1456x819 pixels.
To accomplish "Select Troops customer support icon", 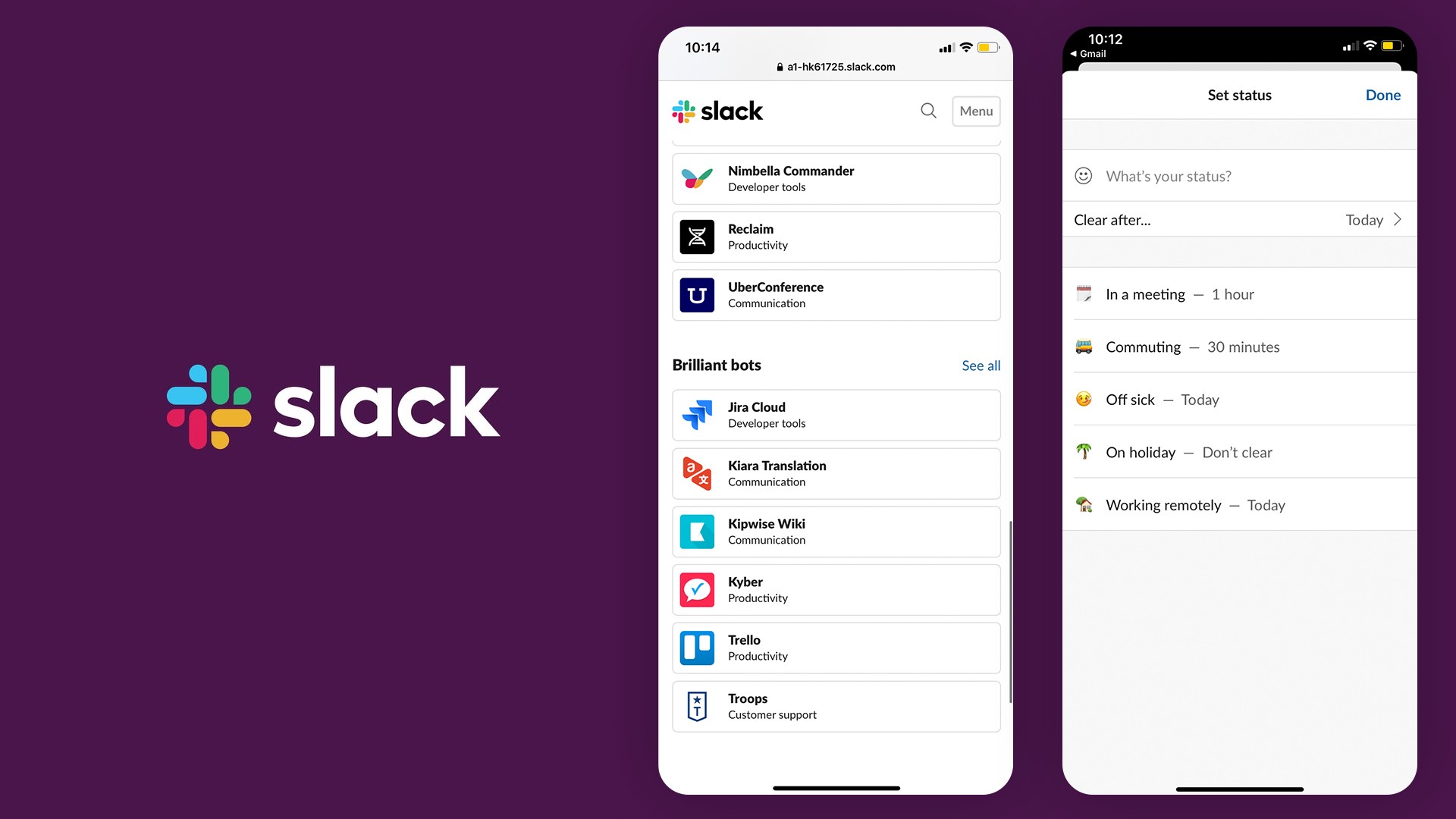I will 697,706.
